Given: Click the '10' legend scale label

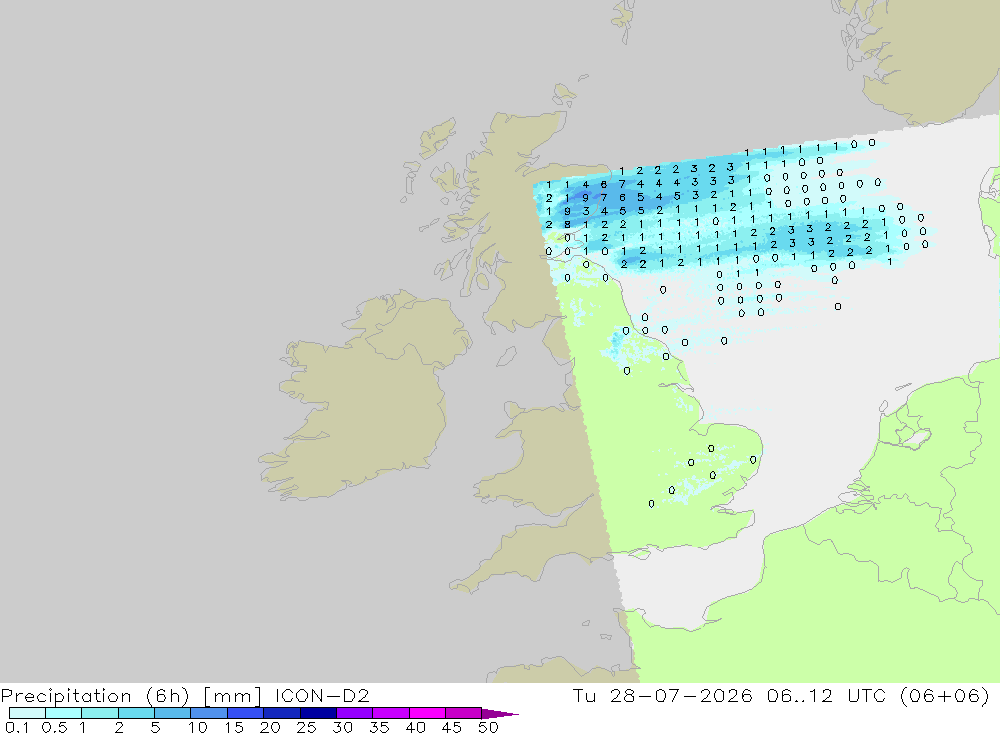Looking at the screenshot, I should click(198, 727).
